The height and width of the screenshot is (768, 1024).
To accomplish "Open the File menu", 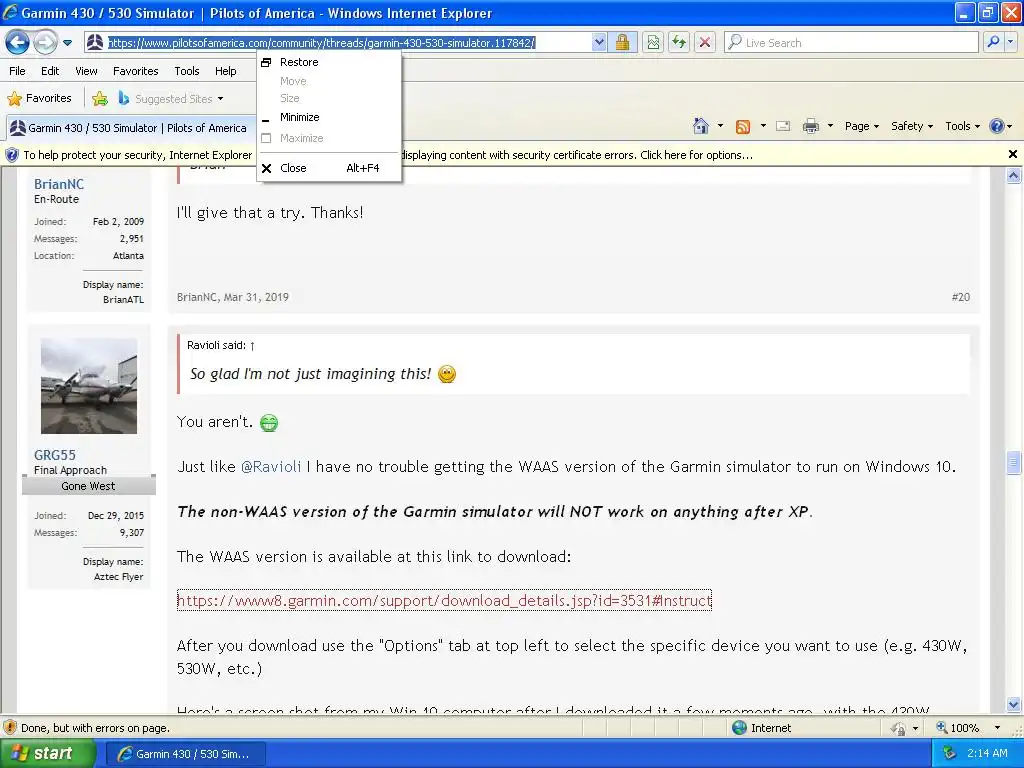I will 18,71.
